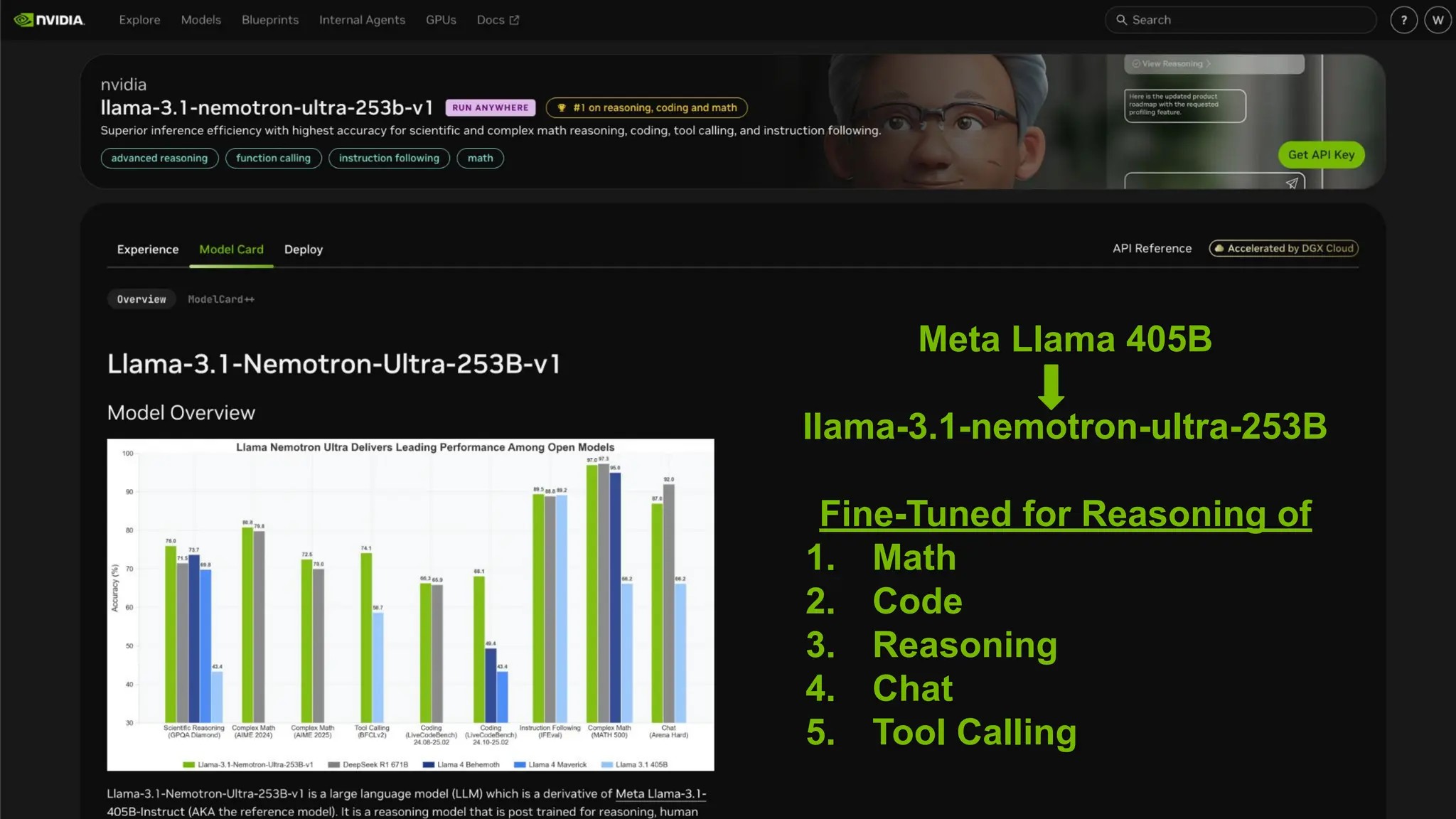This screenshot has height=819, width=1456.
Task: Click the Llama 4 Maverick legend entry
Action: (550, 765)
